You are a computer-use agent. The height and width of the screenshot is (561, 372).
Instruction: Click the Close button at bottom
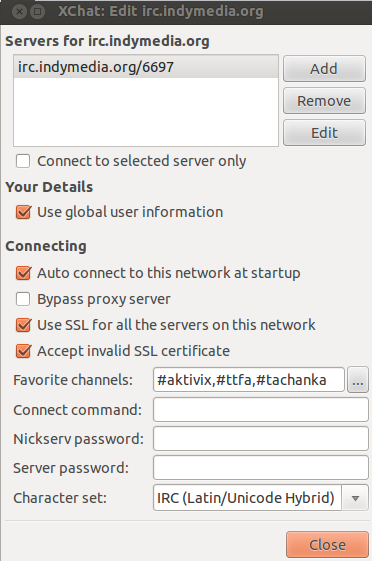click(x=327, y=545)
